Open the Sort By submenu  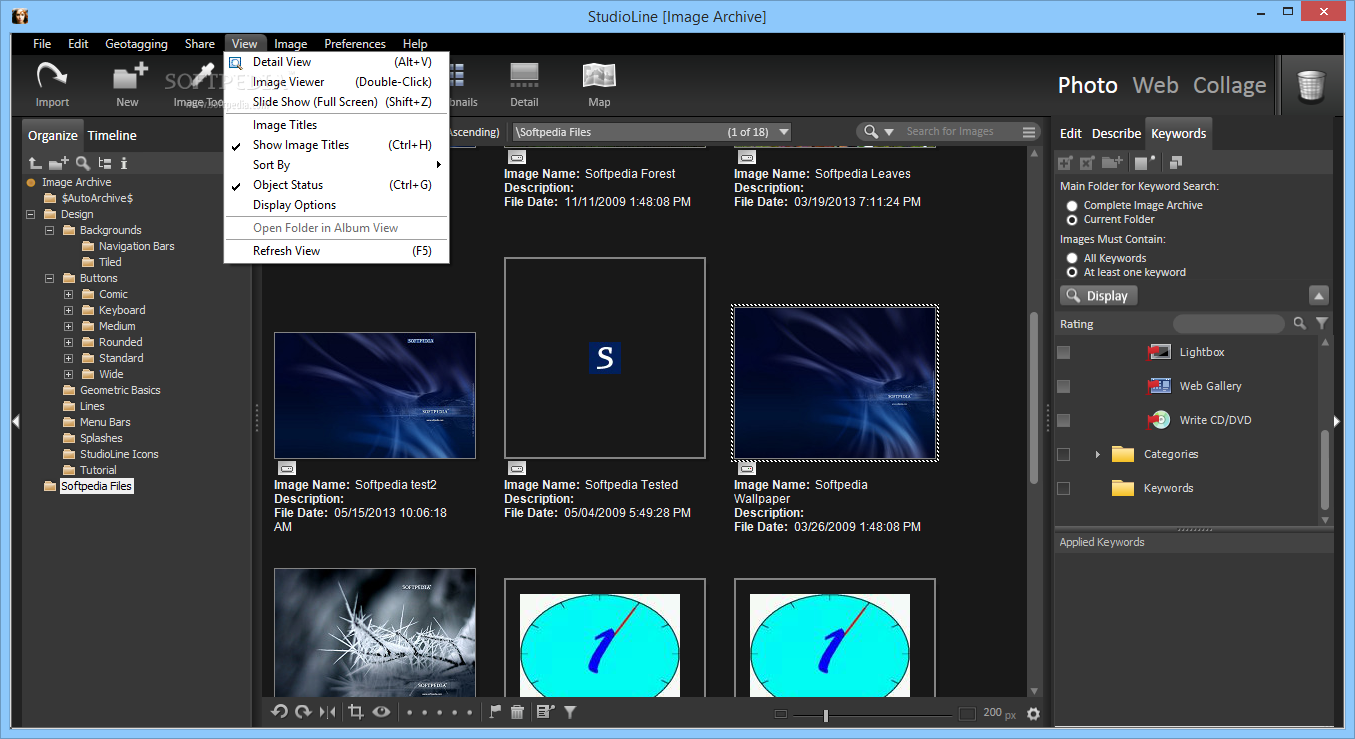pos(337,165)
